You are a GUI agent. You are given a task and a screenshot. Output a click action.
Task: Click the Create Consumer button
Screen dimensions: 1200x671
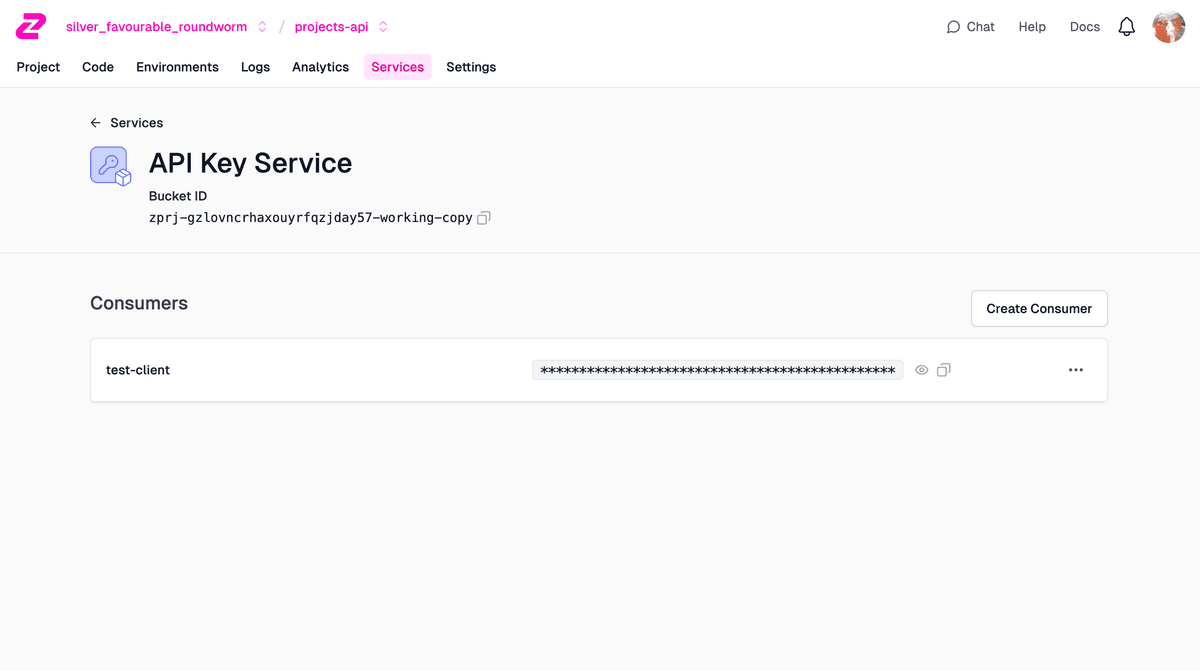1039,308
